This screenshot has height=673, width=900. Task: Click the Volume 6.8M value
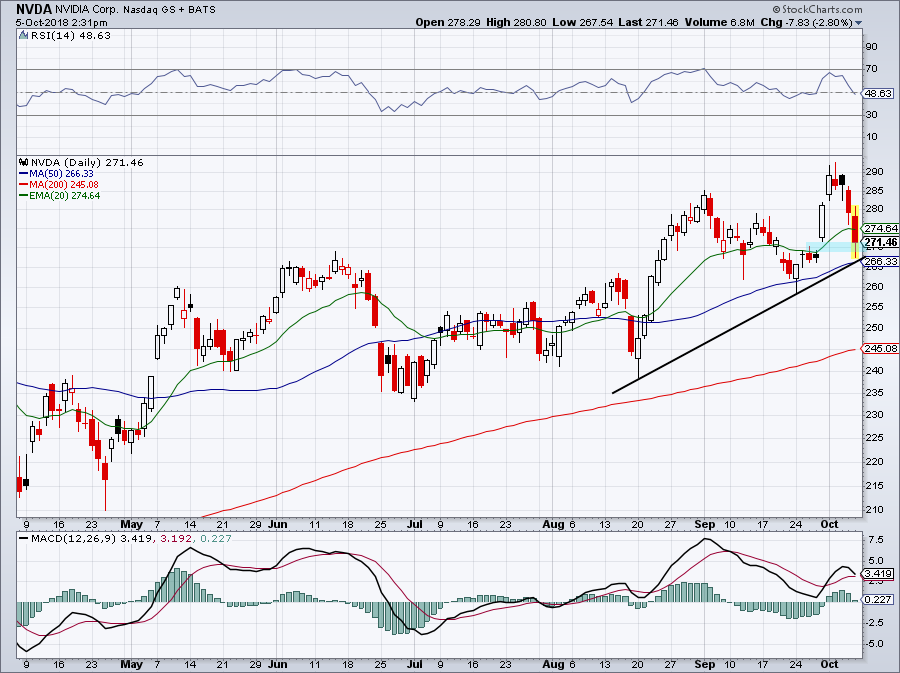tap(719, 22)
